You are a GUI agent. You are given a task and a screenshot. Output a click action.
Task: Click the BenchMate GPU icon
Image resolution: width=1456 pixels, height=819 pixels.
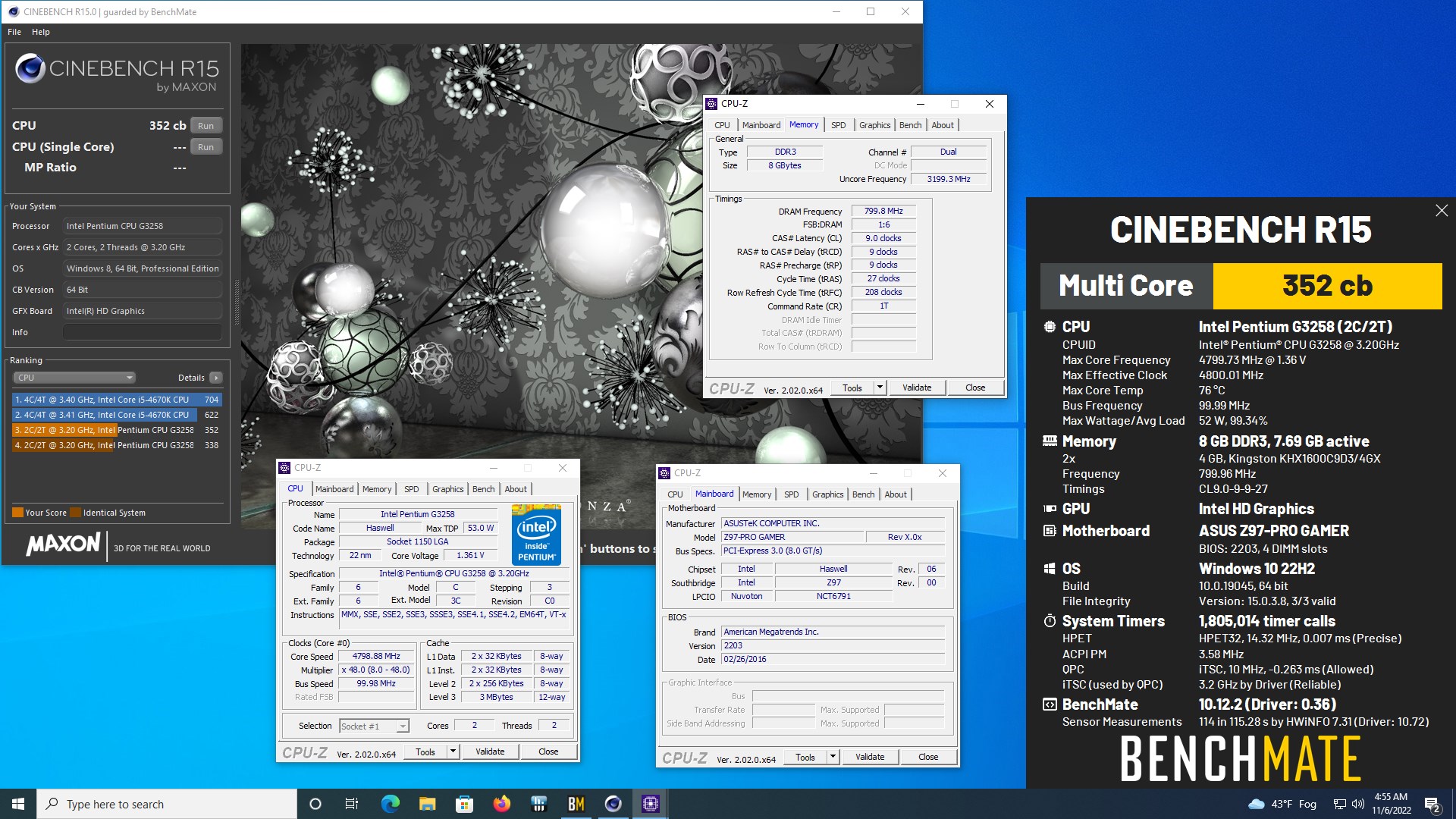tap(1050, 509)
